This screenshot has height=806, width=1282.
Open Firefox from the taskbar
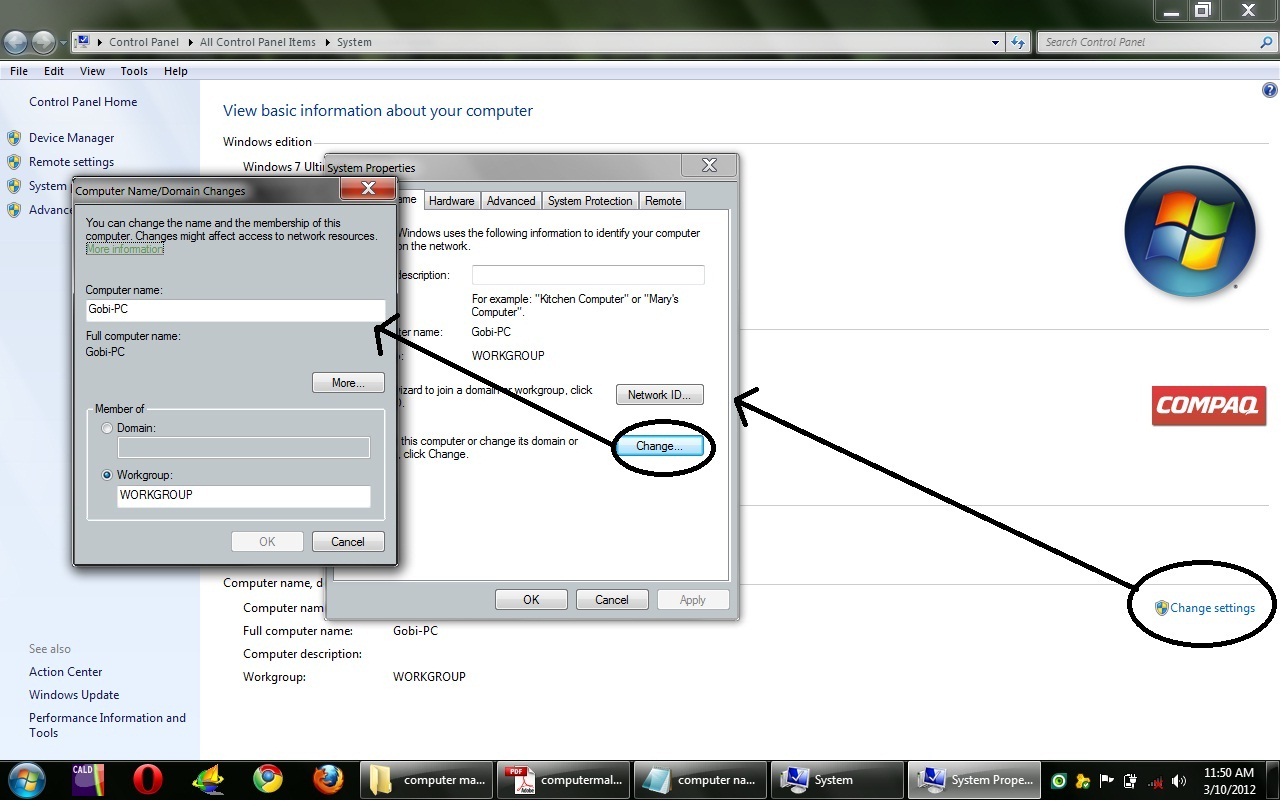pos(327,780)
